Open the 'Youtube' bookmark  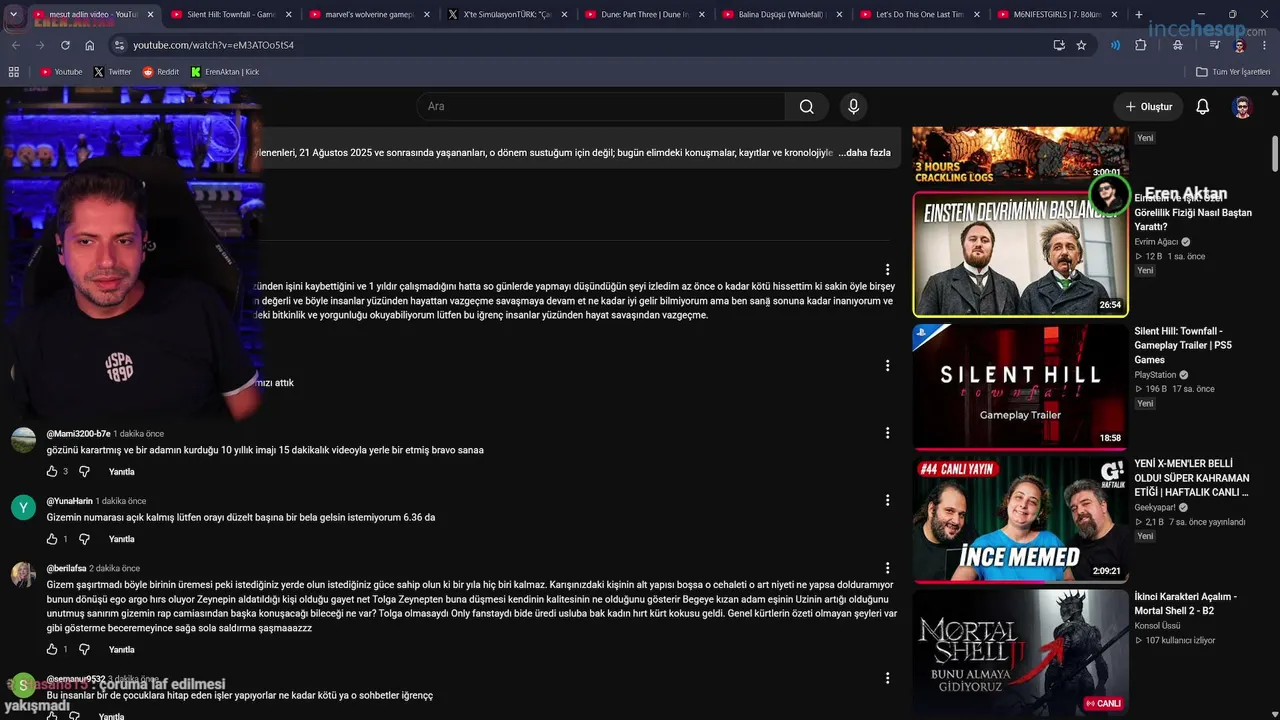pos(61,72)
